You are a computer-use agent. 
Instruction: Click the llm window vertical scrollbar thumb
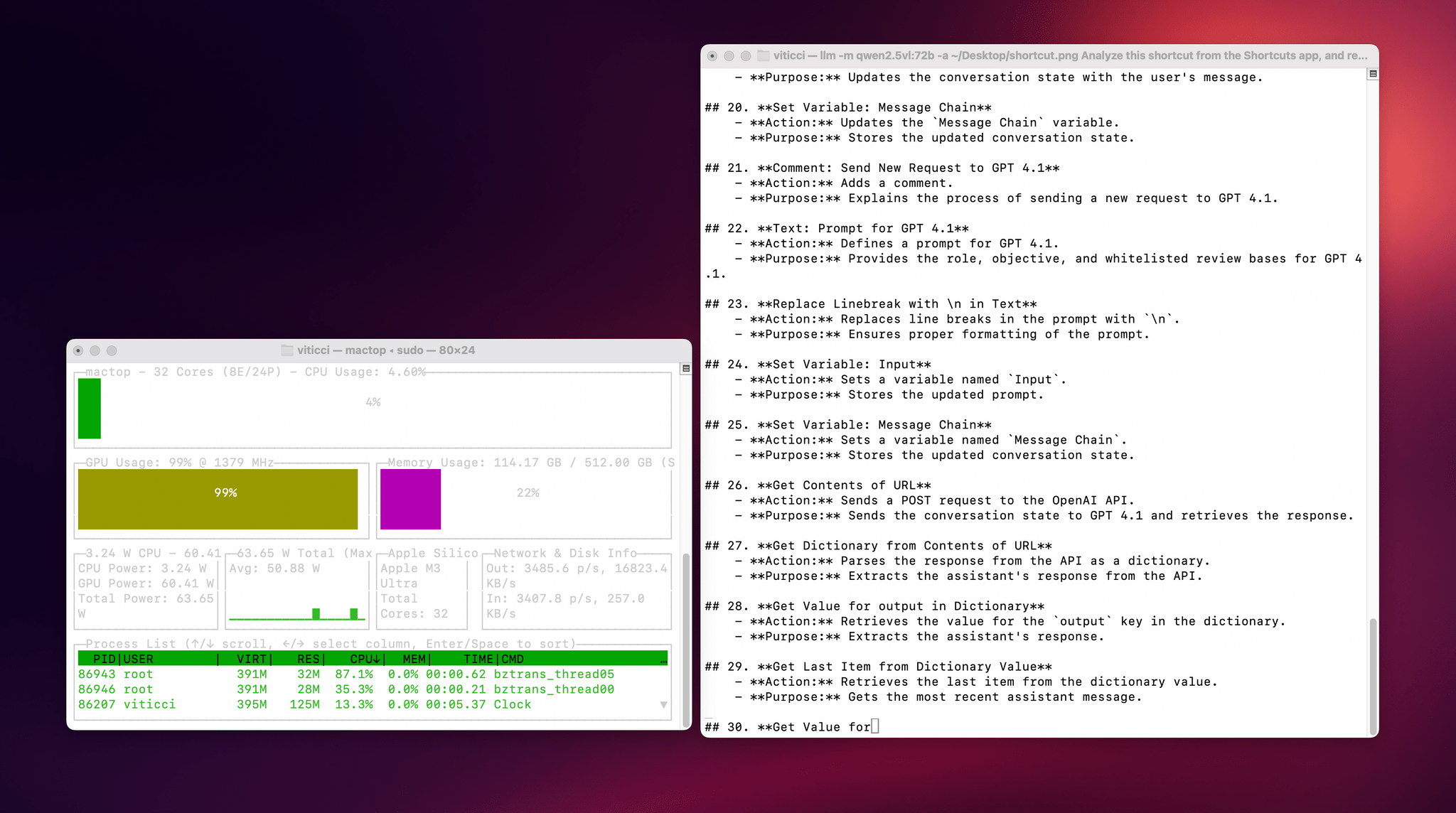click(1373, 677)
